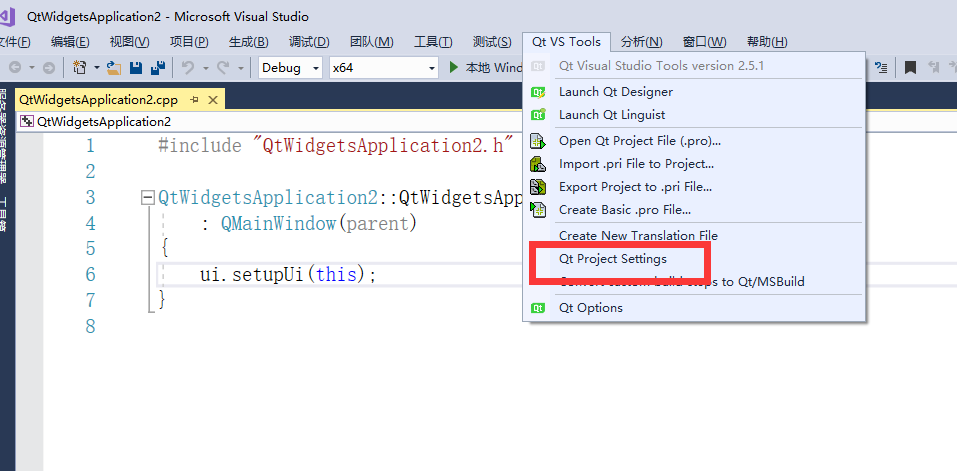Click the Bookmark toolbar icon
This screenshot has width=957, height=471.
(x=910, y=67)
